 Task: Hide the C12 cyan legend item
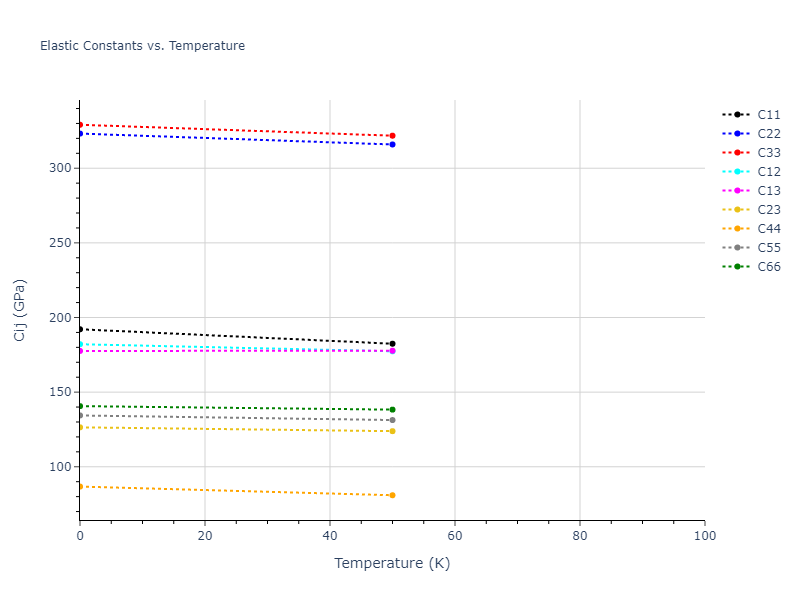[x=768, y=172]
